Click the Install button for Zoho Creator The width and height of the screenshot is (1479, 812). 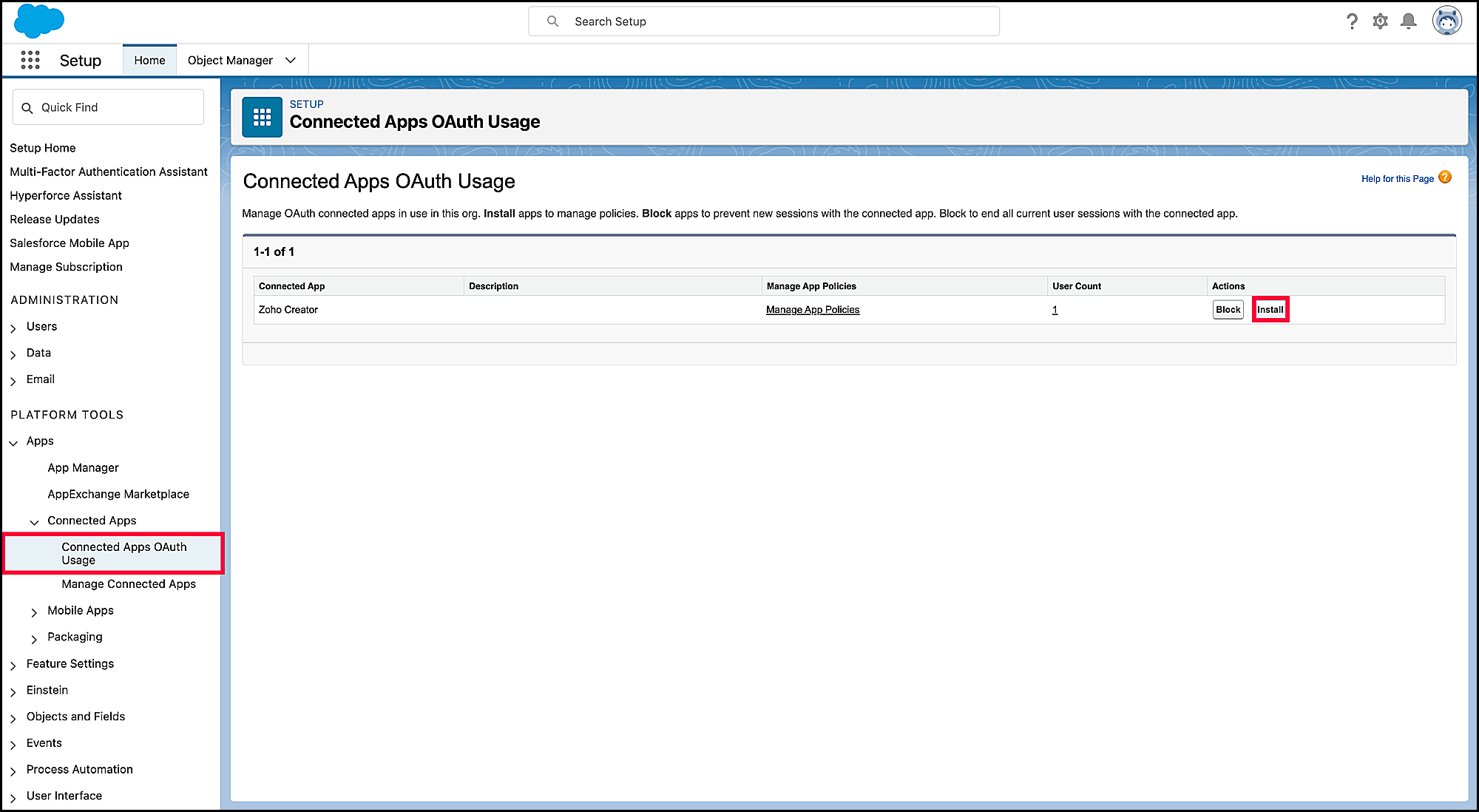click(1270, 310)
